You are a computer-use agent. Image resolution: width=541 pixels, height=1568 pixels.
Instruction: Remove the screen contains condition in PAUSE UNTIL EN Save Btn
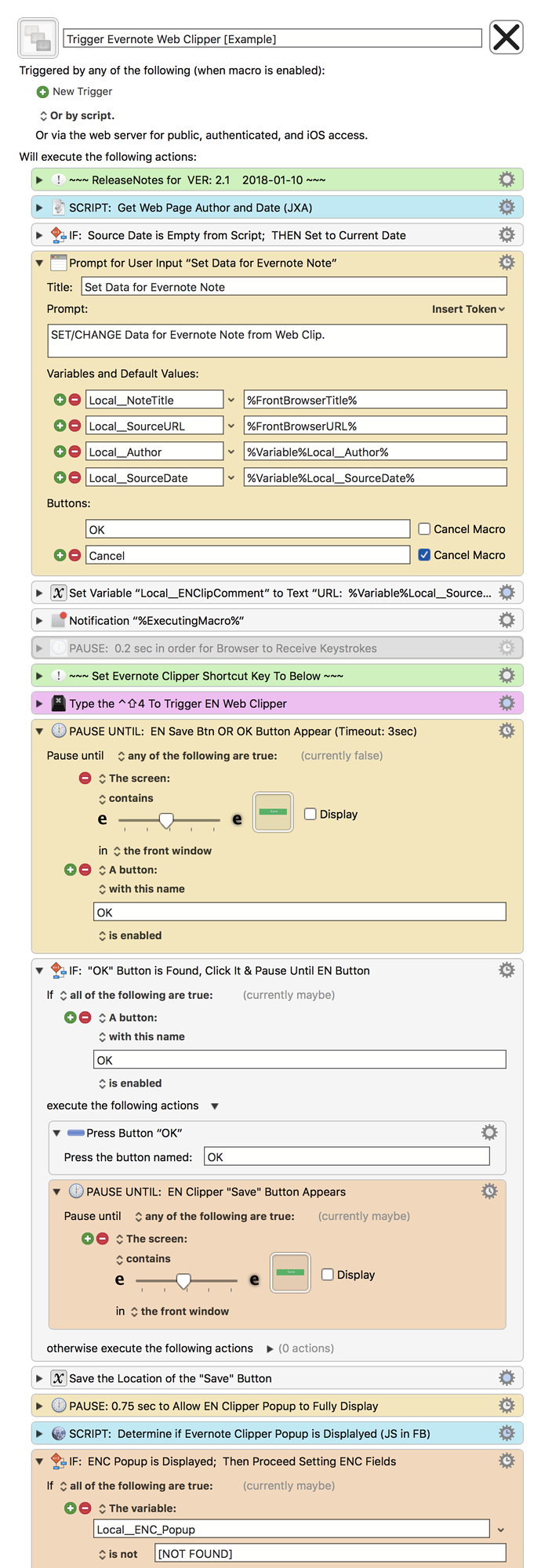click(85, 778)
